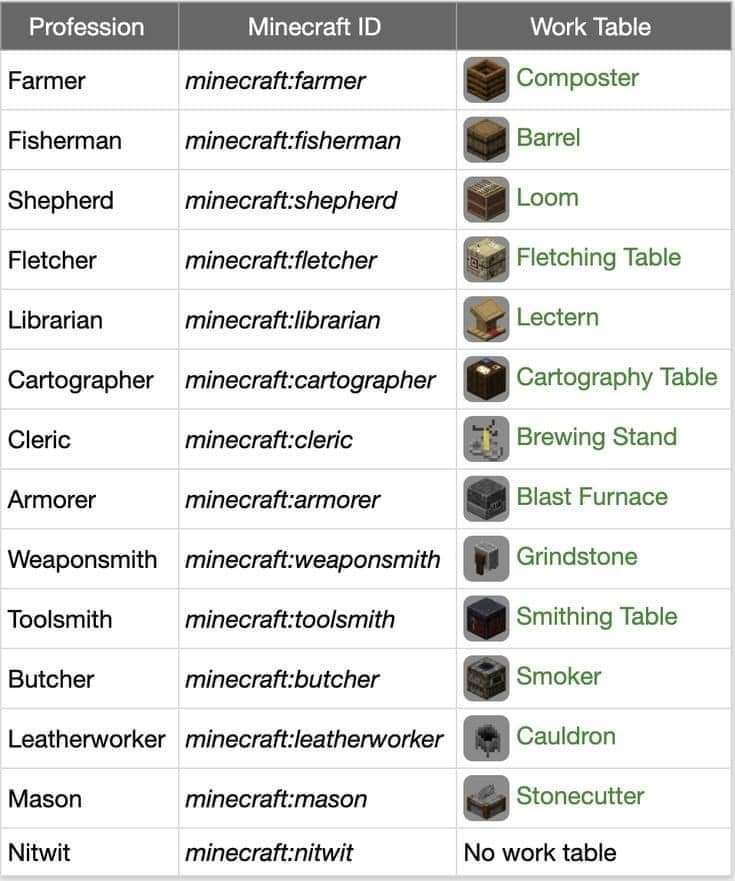Follow the Smithing Table link
This screenshot has height=881, width=735.
(596, 617)
